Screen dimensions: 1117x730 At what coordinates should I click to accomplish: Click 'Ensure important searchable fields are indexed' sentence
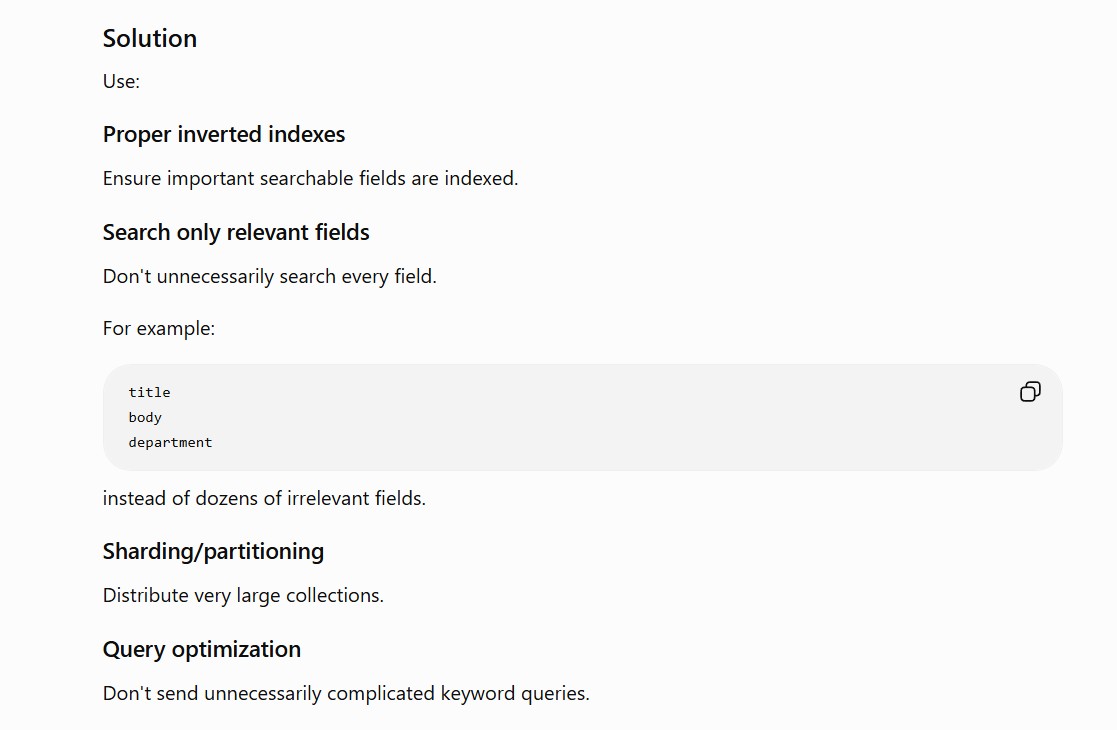(311, 178)
